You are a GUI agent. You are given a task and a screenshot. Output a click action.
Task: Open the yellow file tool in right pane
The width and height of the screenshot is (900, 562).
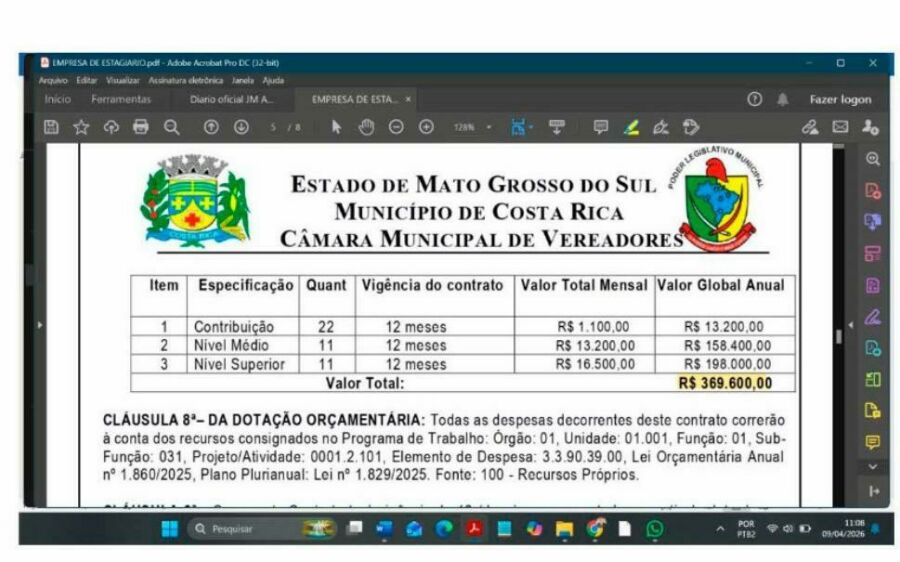pyautogui.click(x=872, y=410)
